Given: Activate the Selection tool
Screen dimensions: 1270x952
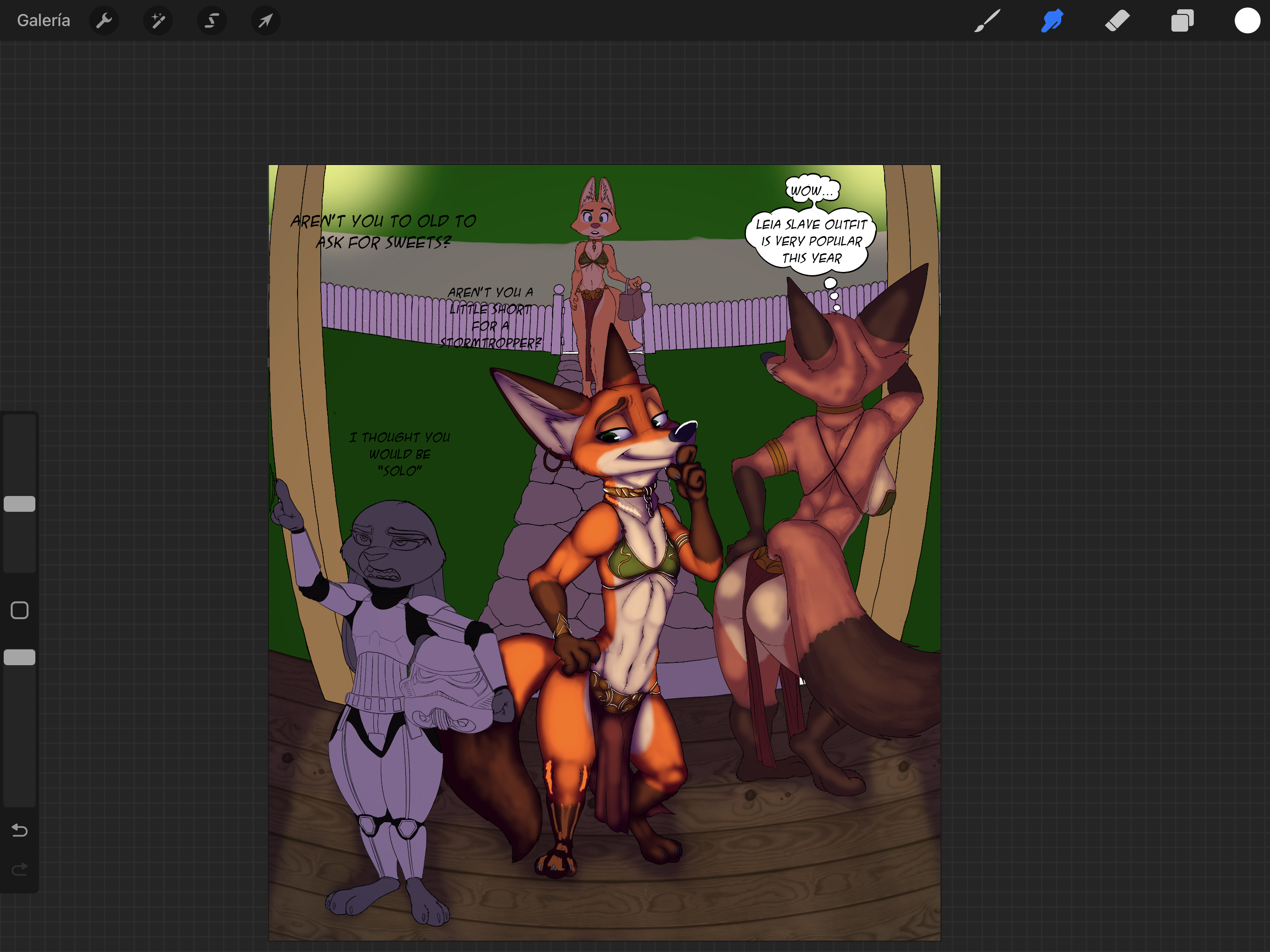Looking at the screenshot, I should point(212,21).
